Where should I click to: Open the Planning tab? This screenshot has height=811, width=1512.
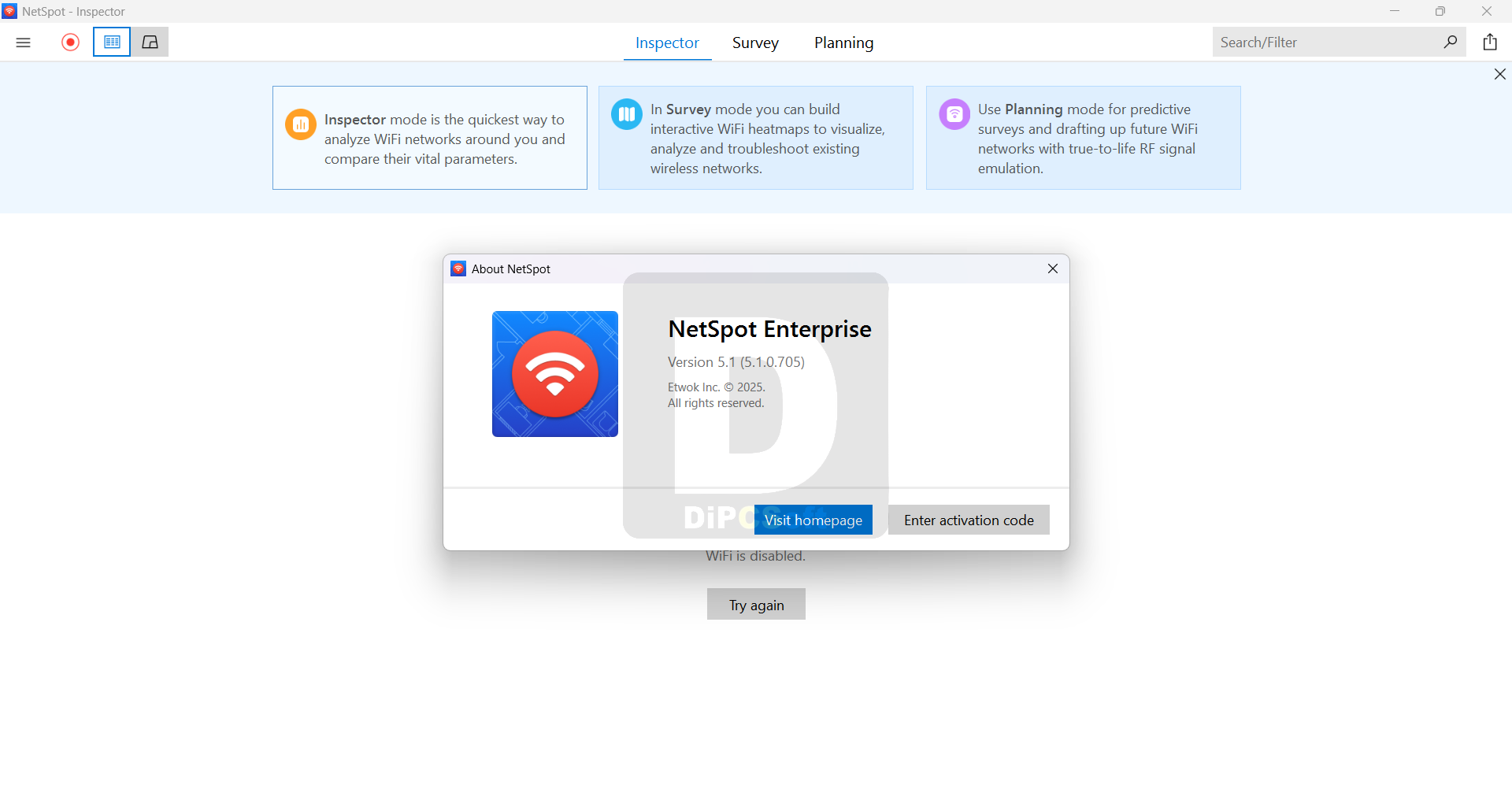pos(843,43)
